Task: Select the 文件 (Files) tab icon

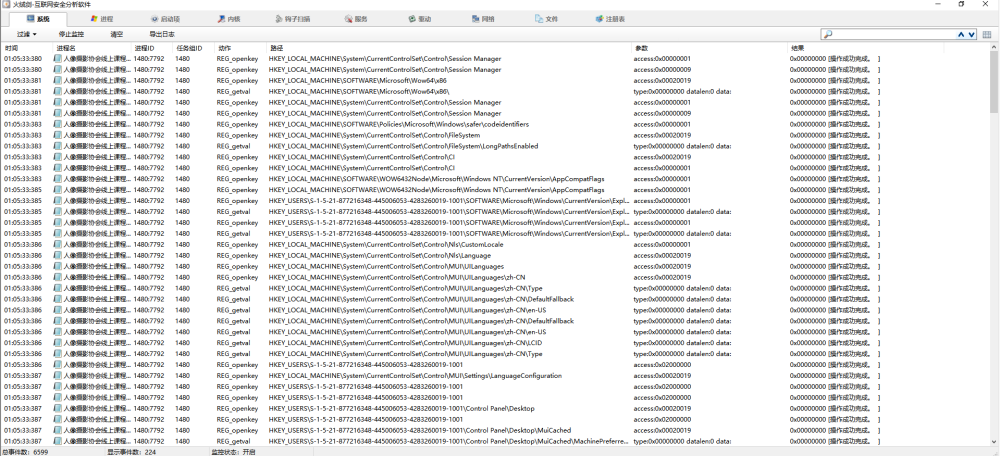Action: pyautogui.click(x=539, y=19)
